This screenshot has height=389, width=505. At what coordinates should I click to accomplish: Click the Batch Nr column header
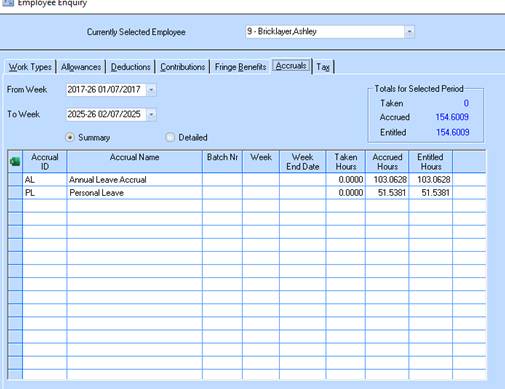click(x=222, y=162)
